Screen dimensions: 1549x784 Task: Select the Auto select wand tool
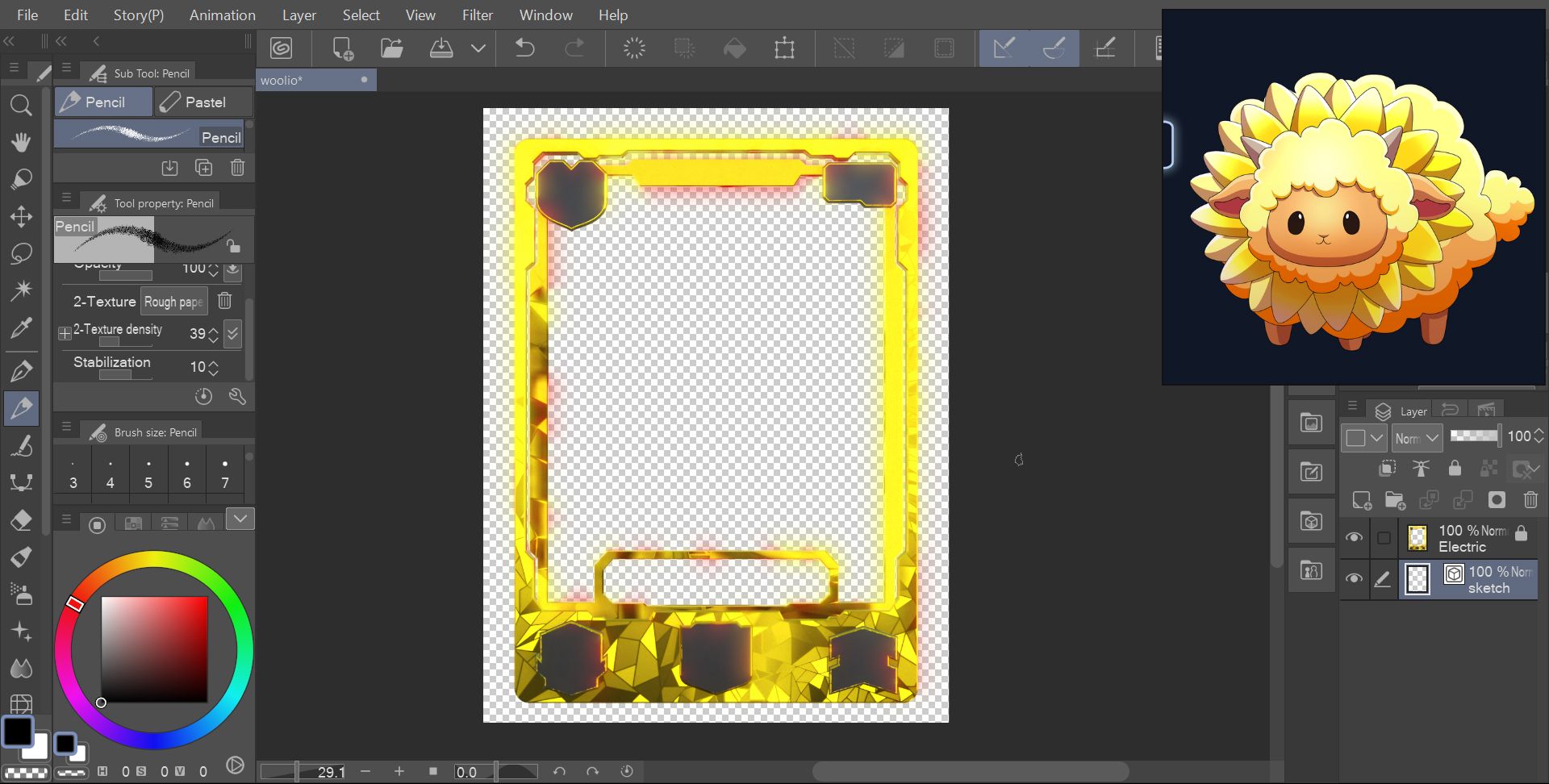point(21,290)
